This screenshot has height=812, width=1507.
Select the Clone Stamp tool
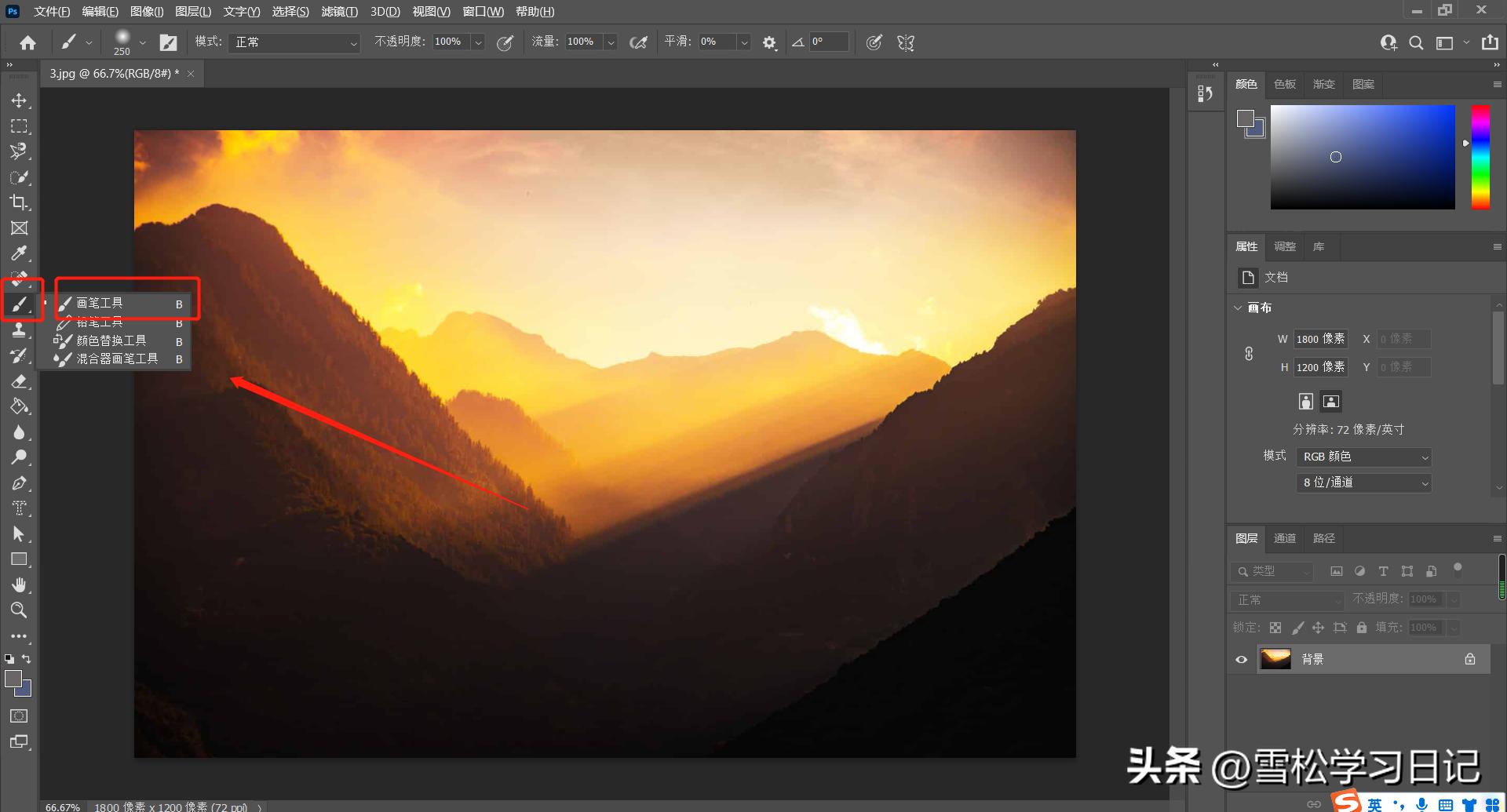(x=20, y=330)
